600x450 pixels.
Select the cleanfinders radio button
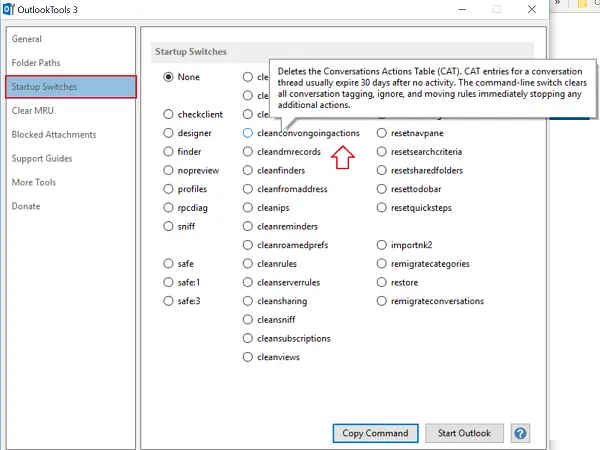(248, 170)
